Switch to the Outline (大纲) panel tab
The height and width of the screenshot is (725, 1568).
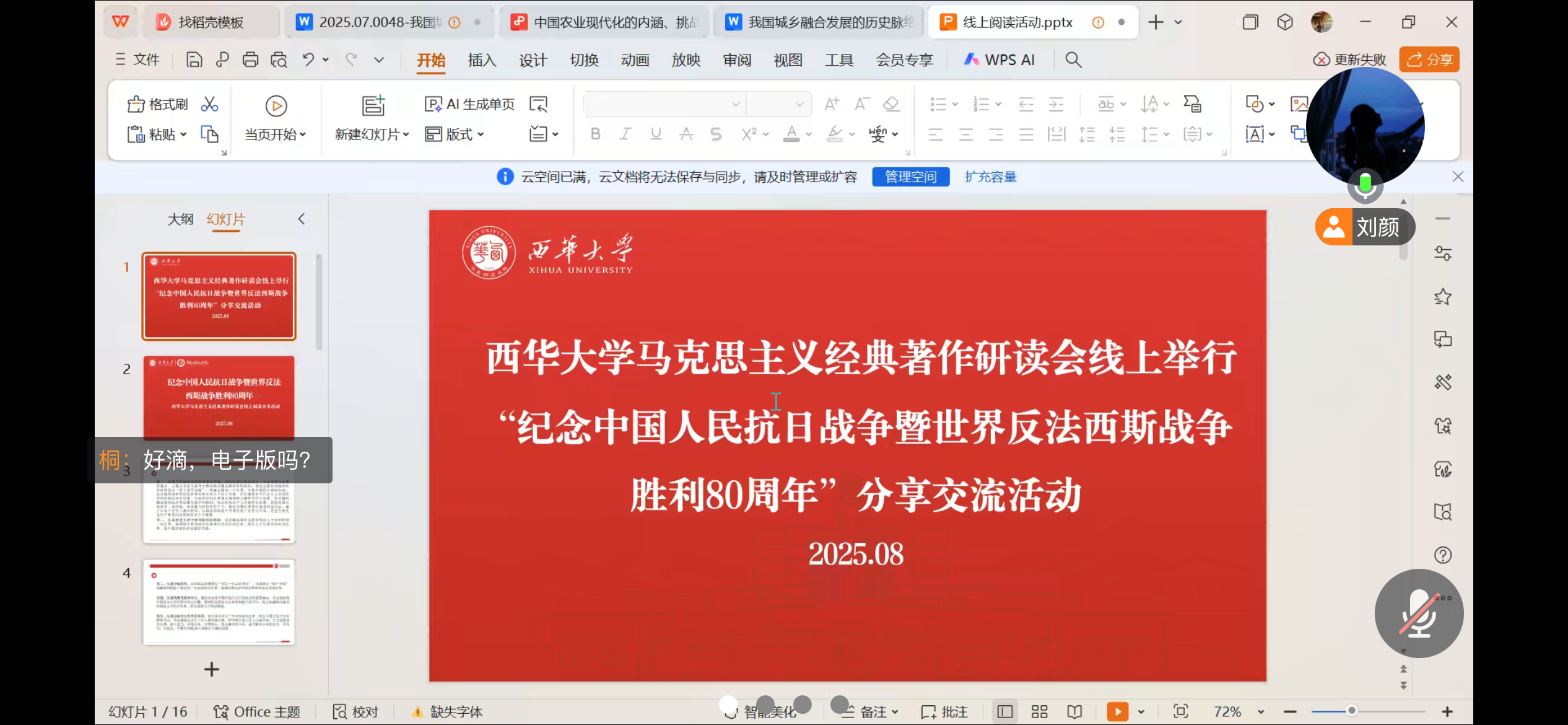tap(180, 219)
